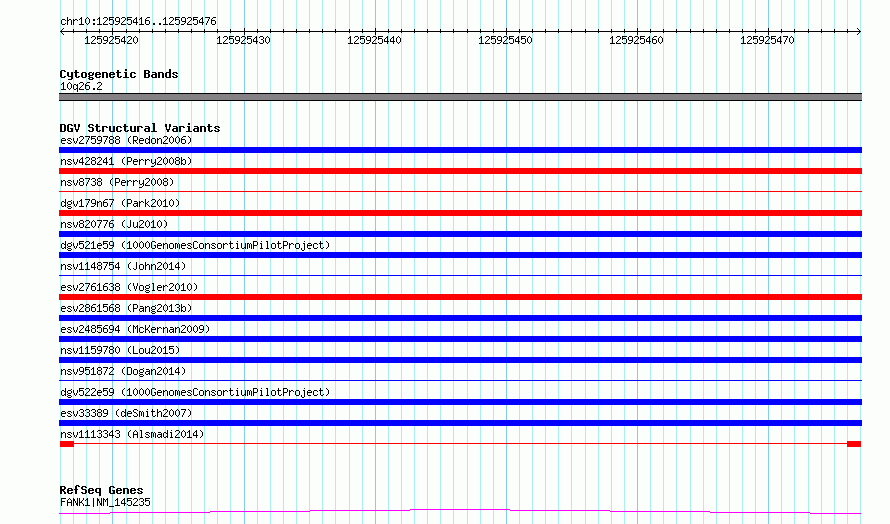The height and width of the screenshot is (524, 890).
Task: Click blue bar of dgv522e59 variant
Action: (460, 402)
